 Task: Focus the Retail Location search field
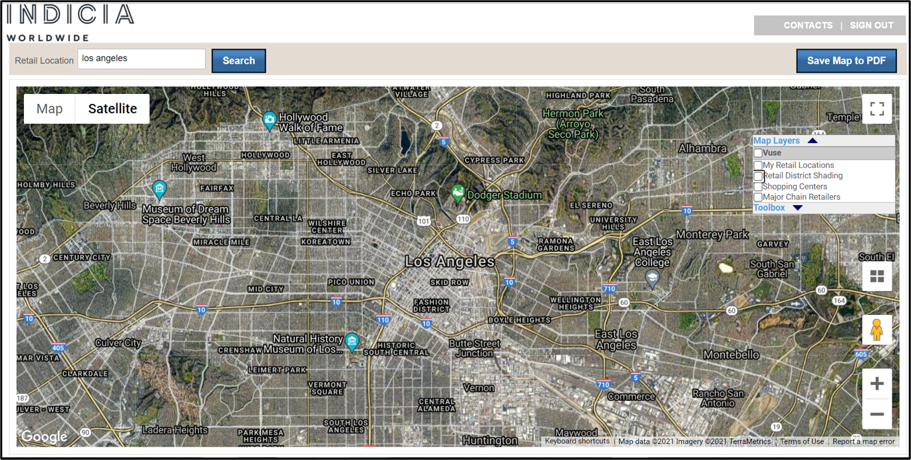pyautogui.click(x=142, y=59)
